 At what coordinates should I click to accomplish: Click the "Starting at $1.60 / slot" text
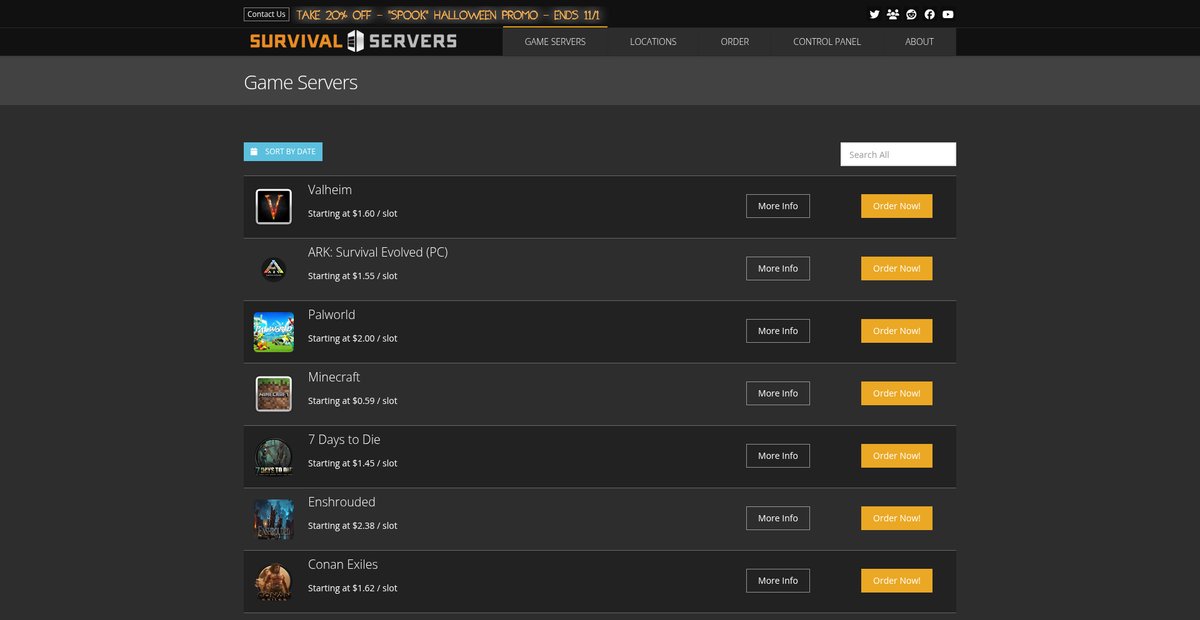[353, 214]
